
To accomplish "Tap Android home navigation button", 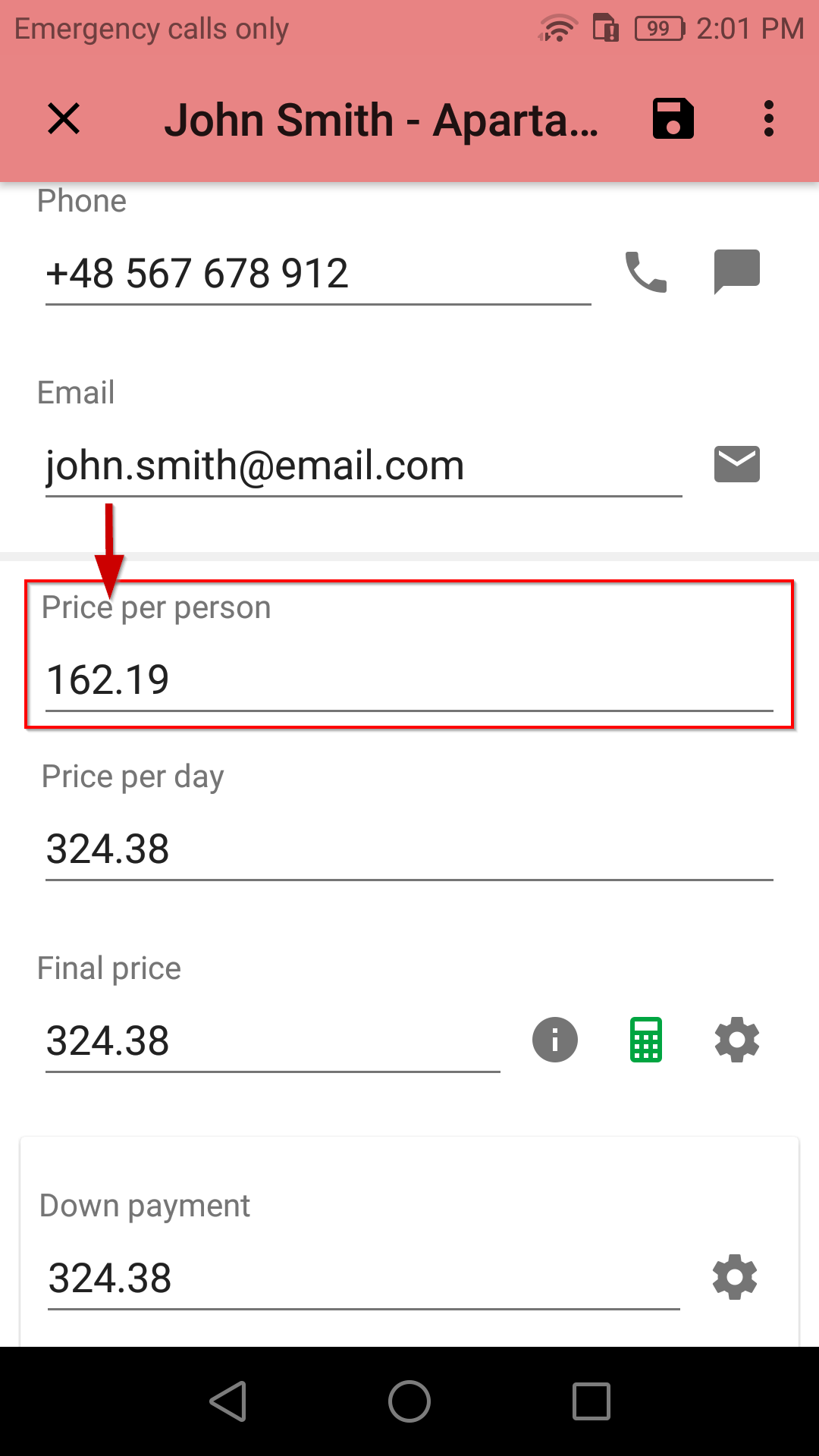I will click(409, 1401).
